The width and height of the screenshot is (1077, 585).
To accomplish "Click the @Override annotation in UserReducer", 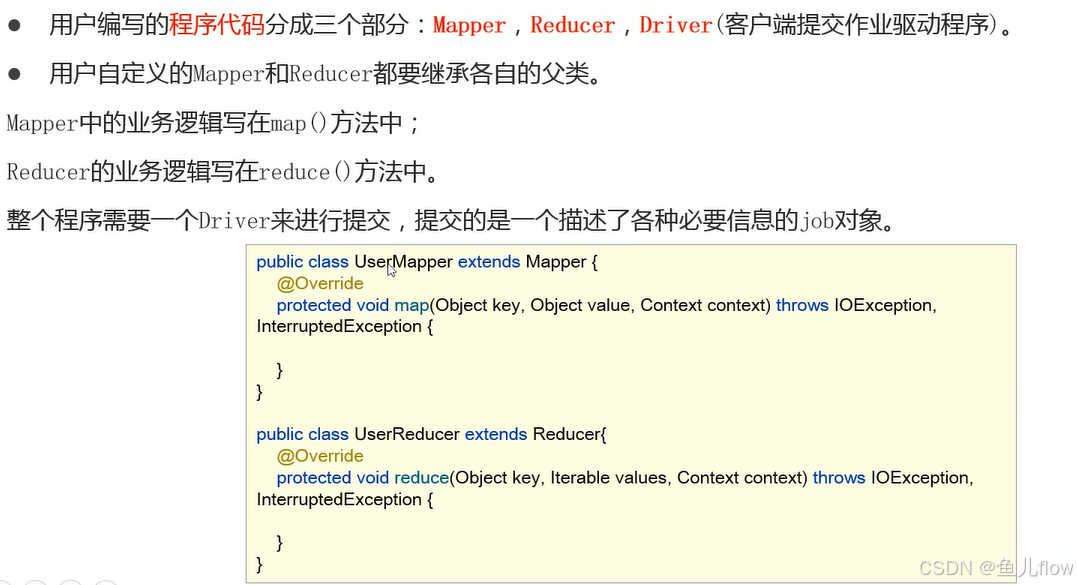I will point(319,455).
